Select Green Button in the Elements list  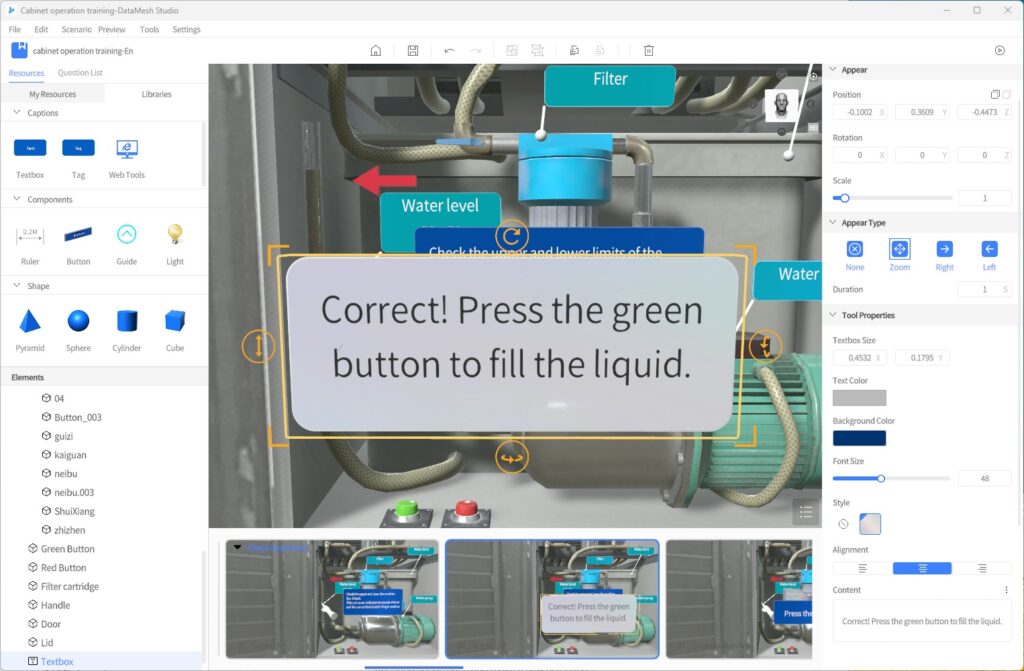tap(67, 549)
